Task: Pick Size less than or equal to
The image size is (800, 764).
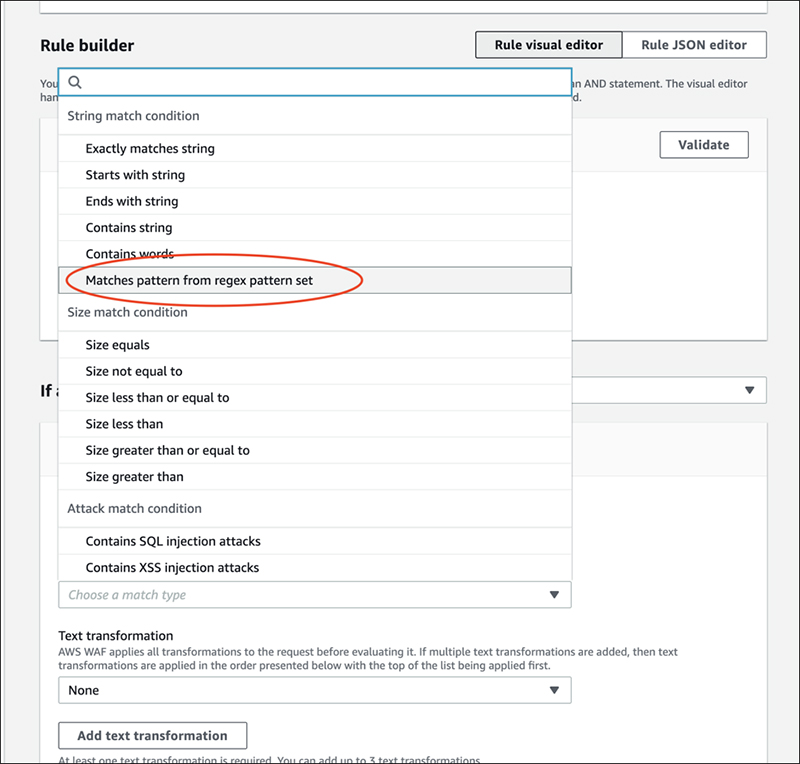Action: 157,397
